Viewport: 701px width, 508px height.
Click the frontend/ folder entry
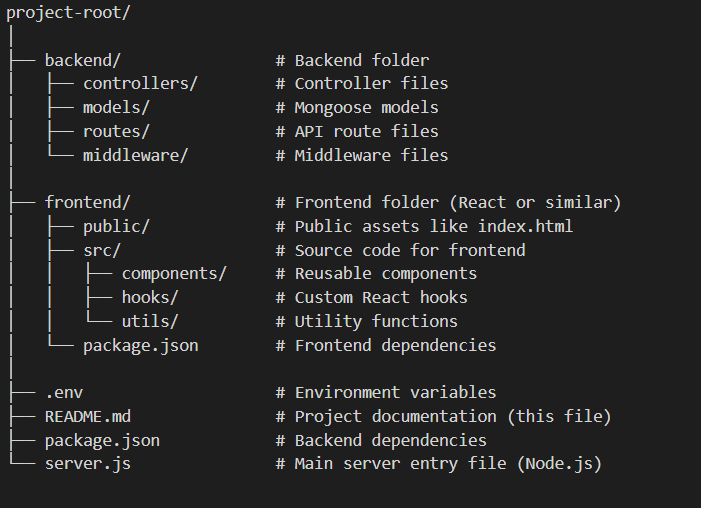click(x=88, y=203)
